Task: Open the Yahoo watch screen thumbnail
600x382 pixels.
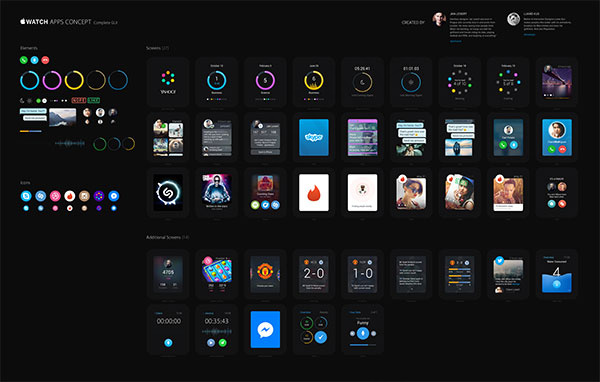Action: click(x=168, y=82)
